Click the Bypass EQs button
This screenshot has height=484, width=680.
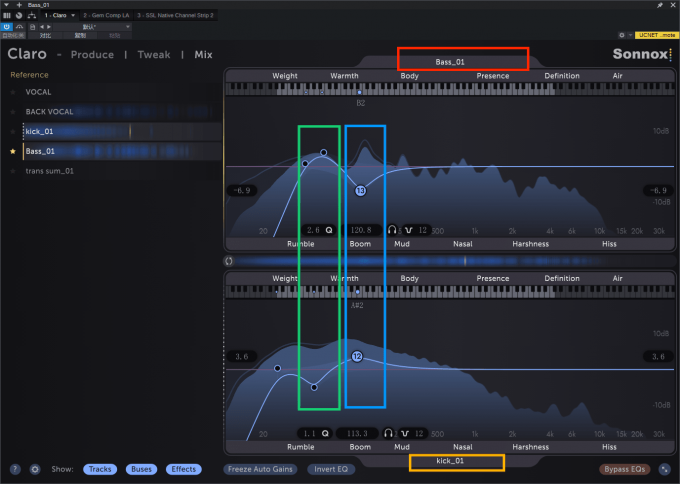click(624, 468)
